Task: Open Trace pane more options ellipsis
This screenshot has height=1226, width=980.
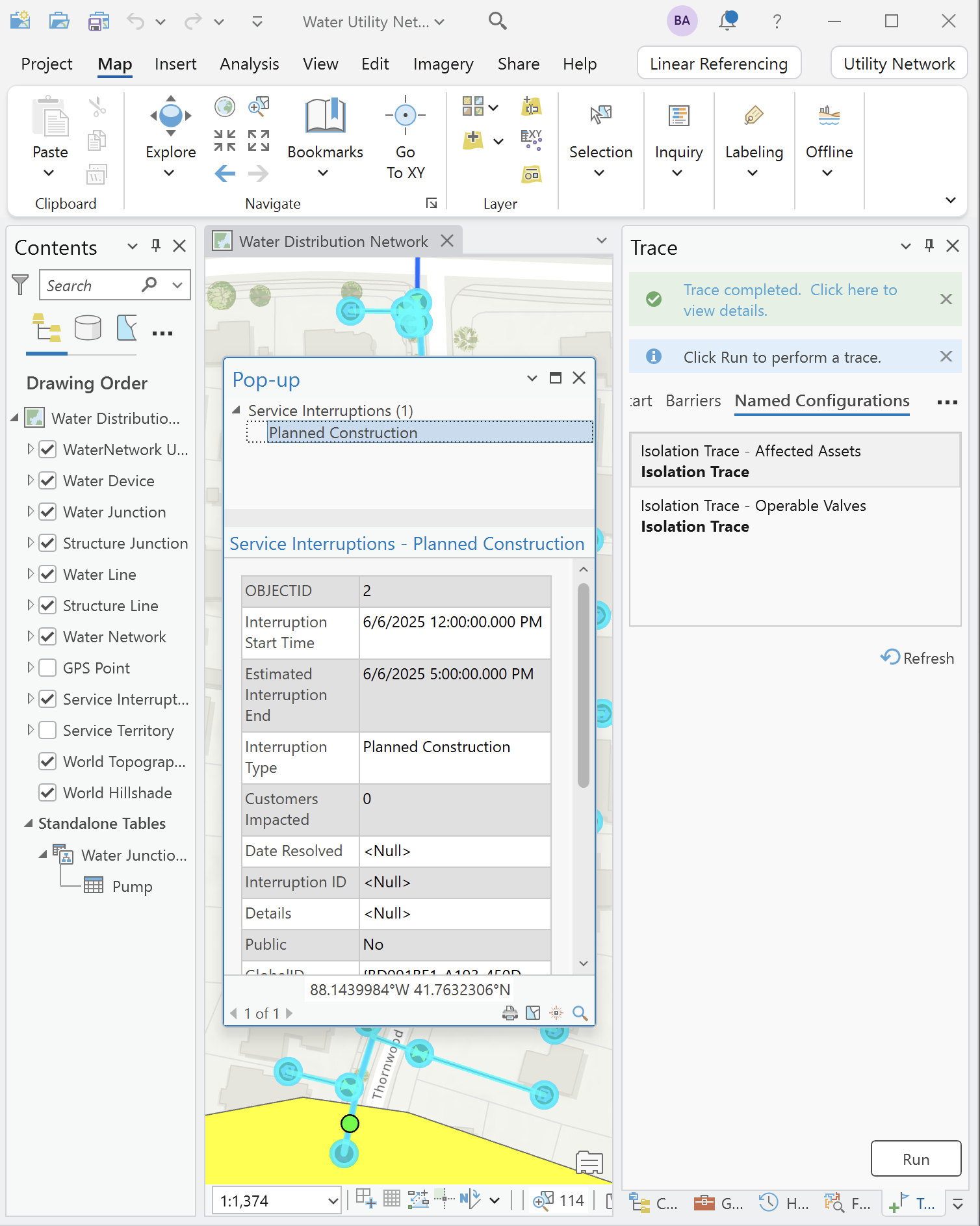Action: pyautogui.click(x=947, y=402)
